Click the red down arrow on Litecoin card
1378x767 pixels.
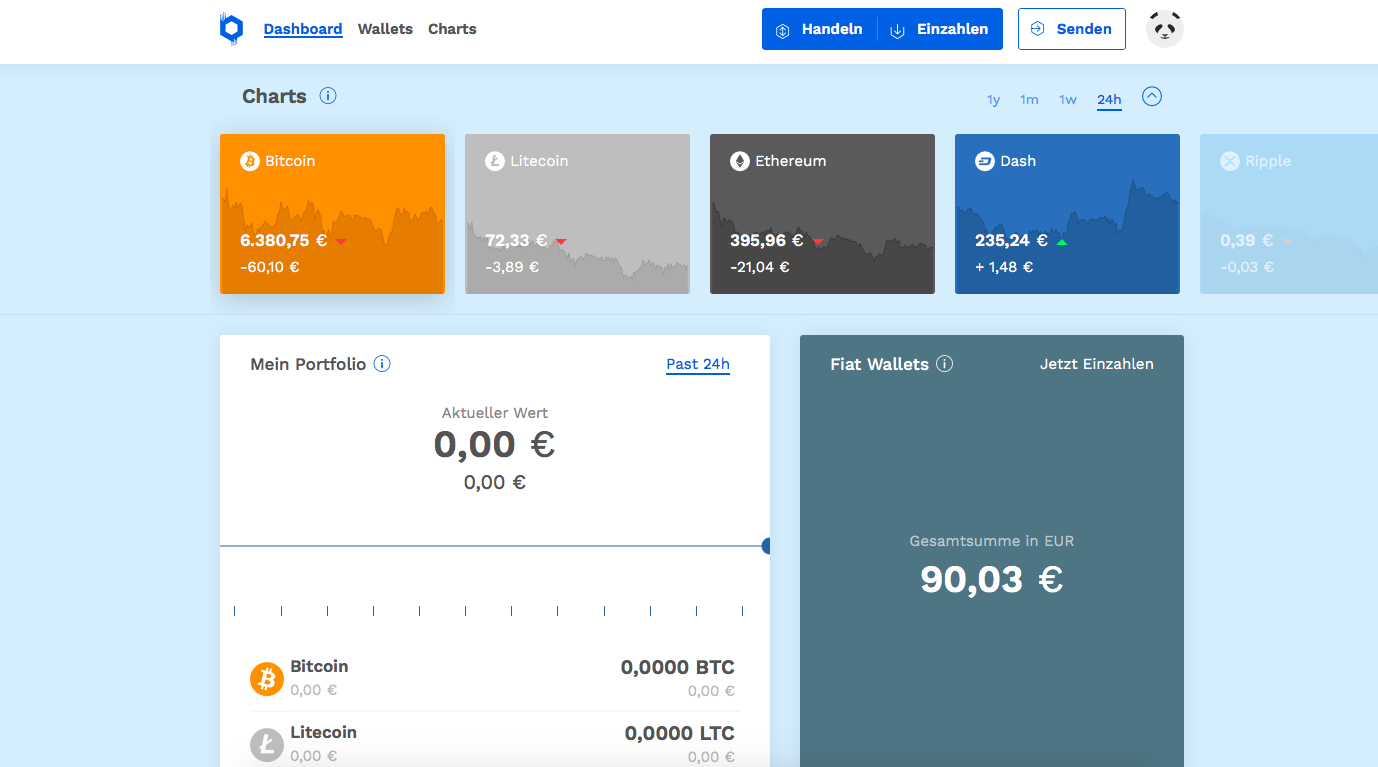click(x=561, y=242)
